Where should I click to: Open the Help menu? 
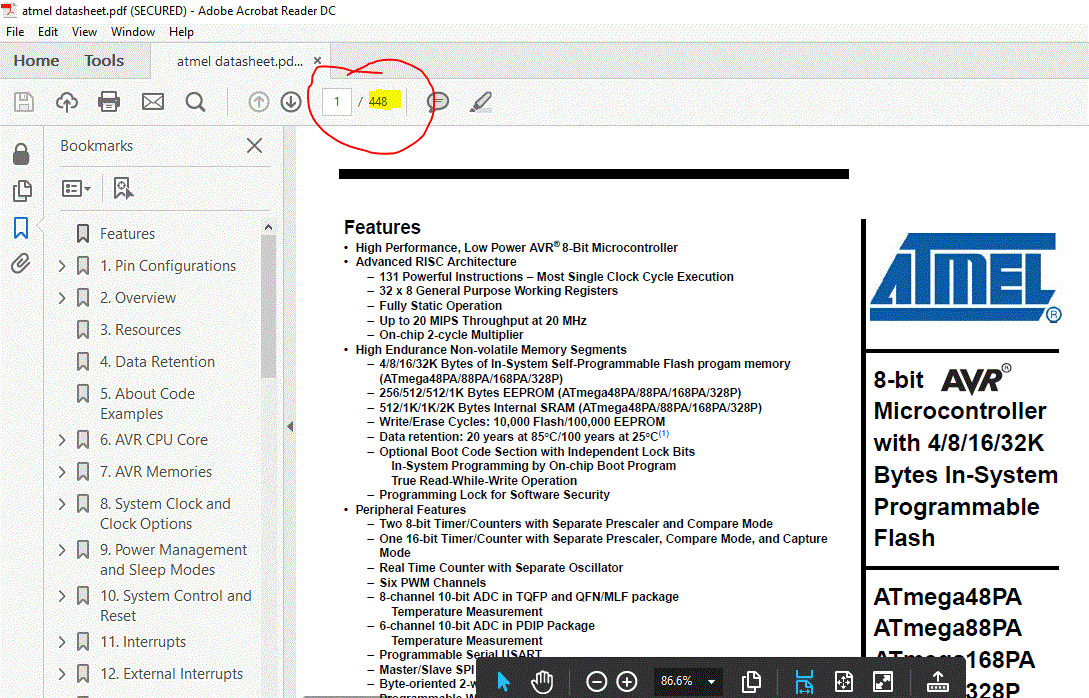click(x=181, y=32)
